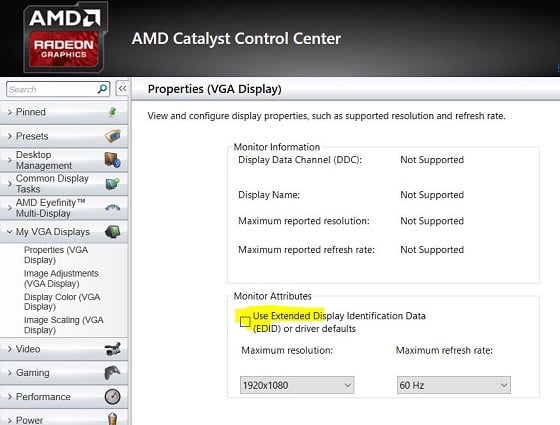Collapse sidebar with double-arrow button
The width and height of the screenshot is (560, 425).
122,89
